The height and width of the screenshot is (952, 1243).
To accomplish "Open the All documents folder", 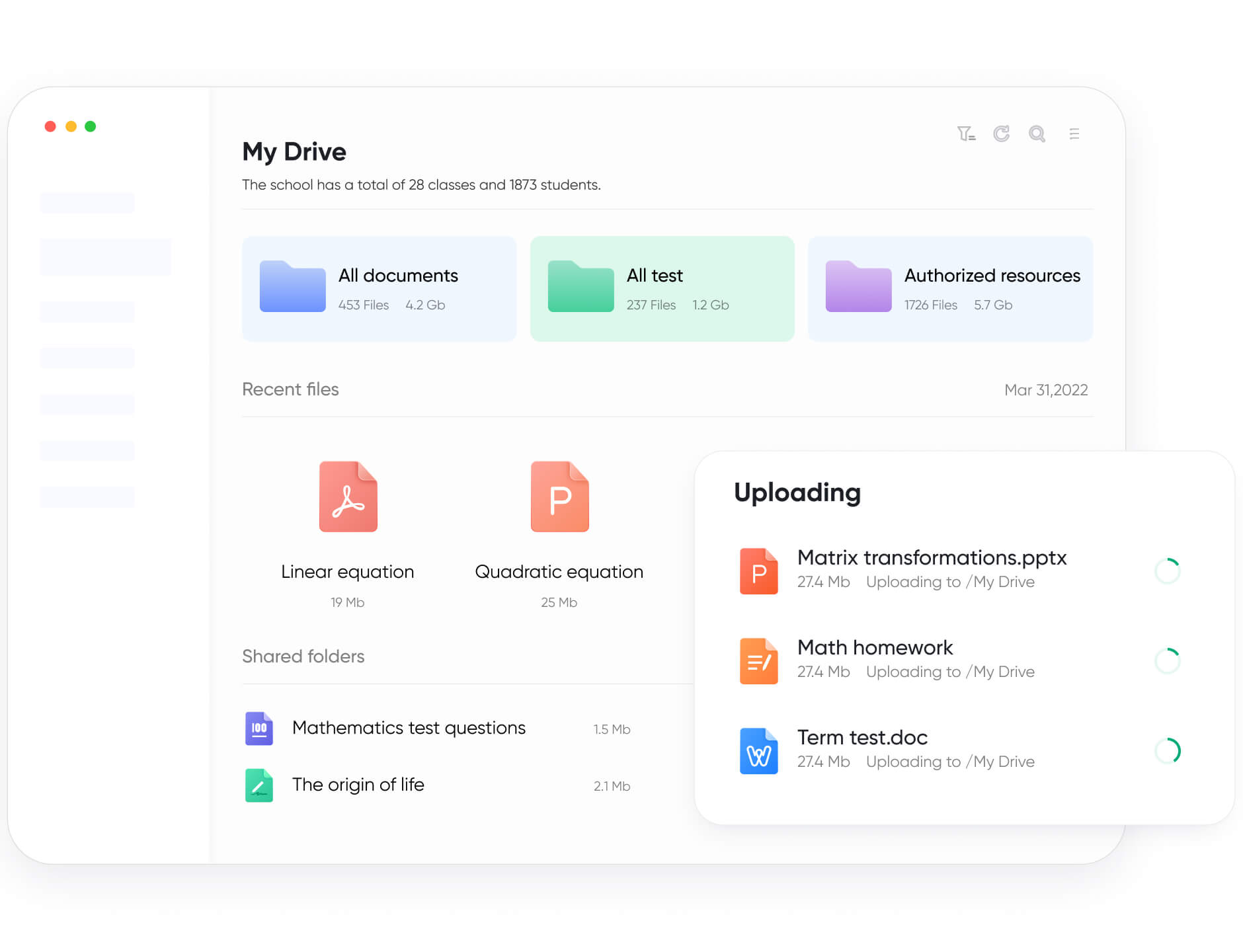I will (379, 289).
